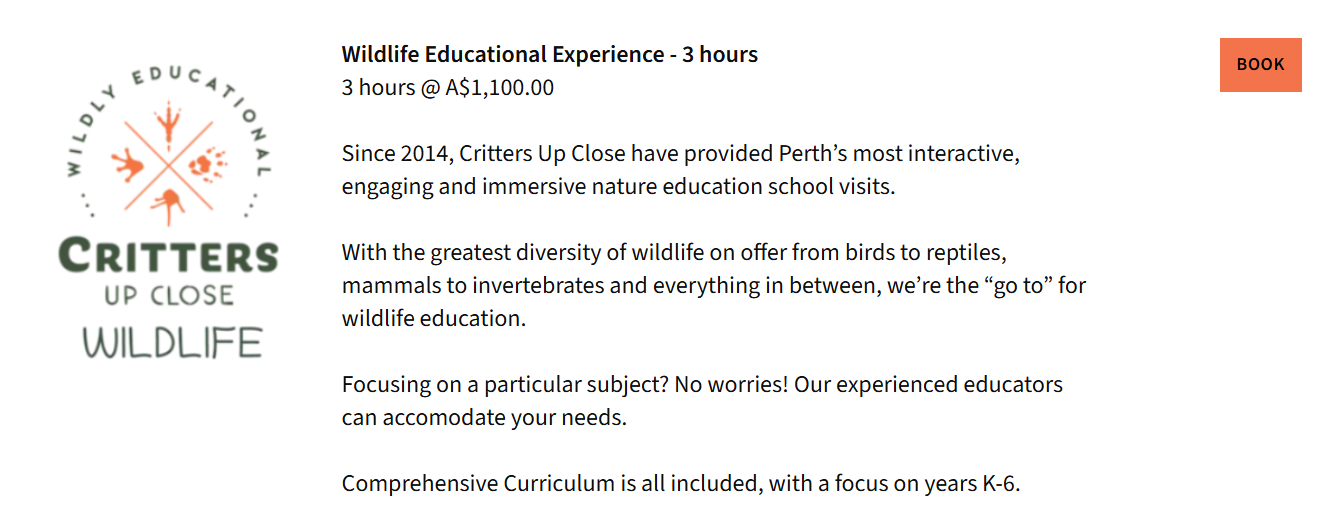Click the bottom animal track icon in the logo
The image size is (1326, 523).
(169, 204)
